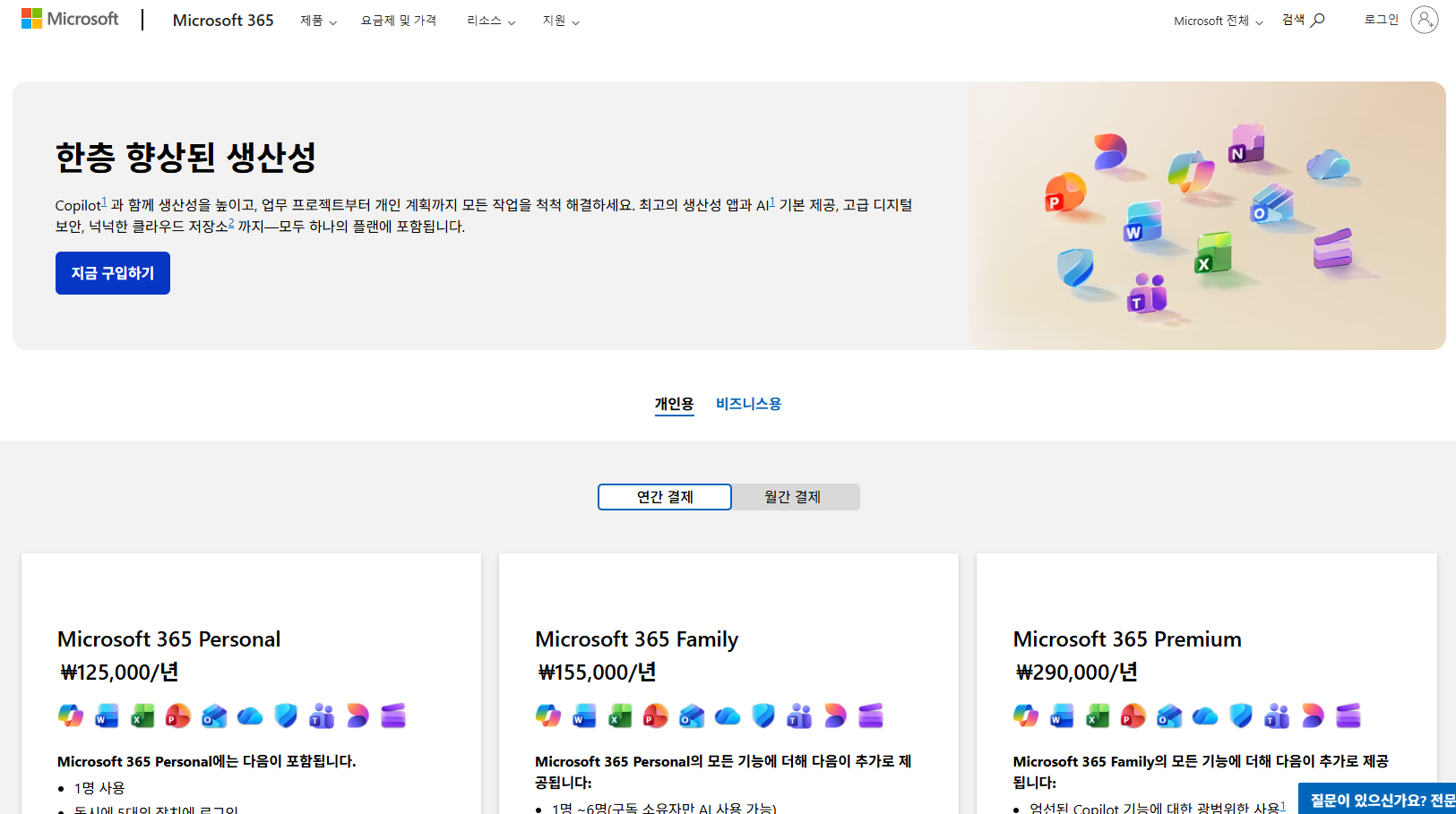The width and height of the screenshot is (1456, 814).
Task: Click the Designer icon in Premium plan
Action: click(x=1313, y=715)
